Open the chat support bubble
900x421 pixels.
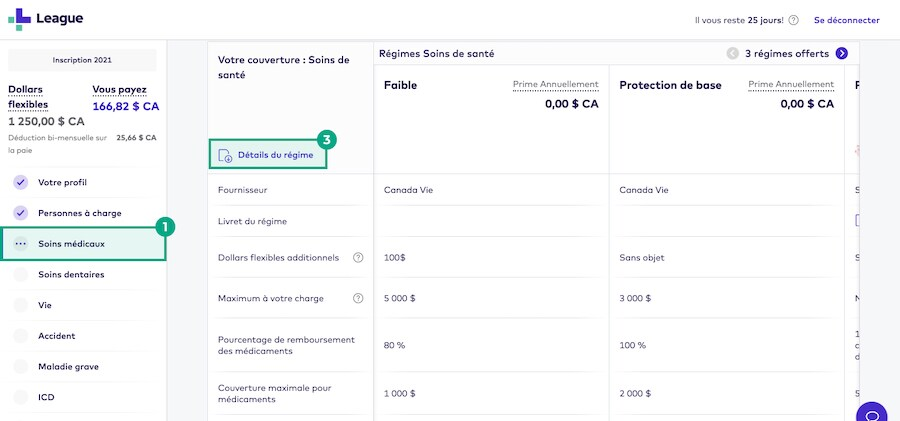[872, 414]
